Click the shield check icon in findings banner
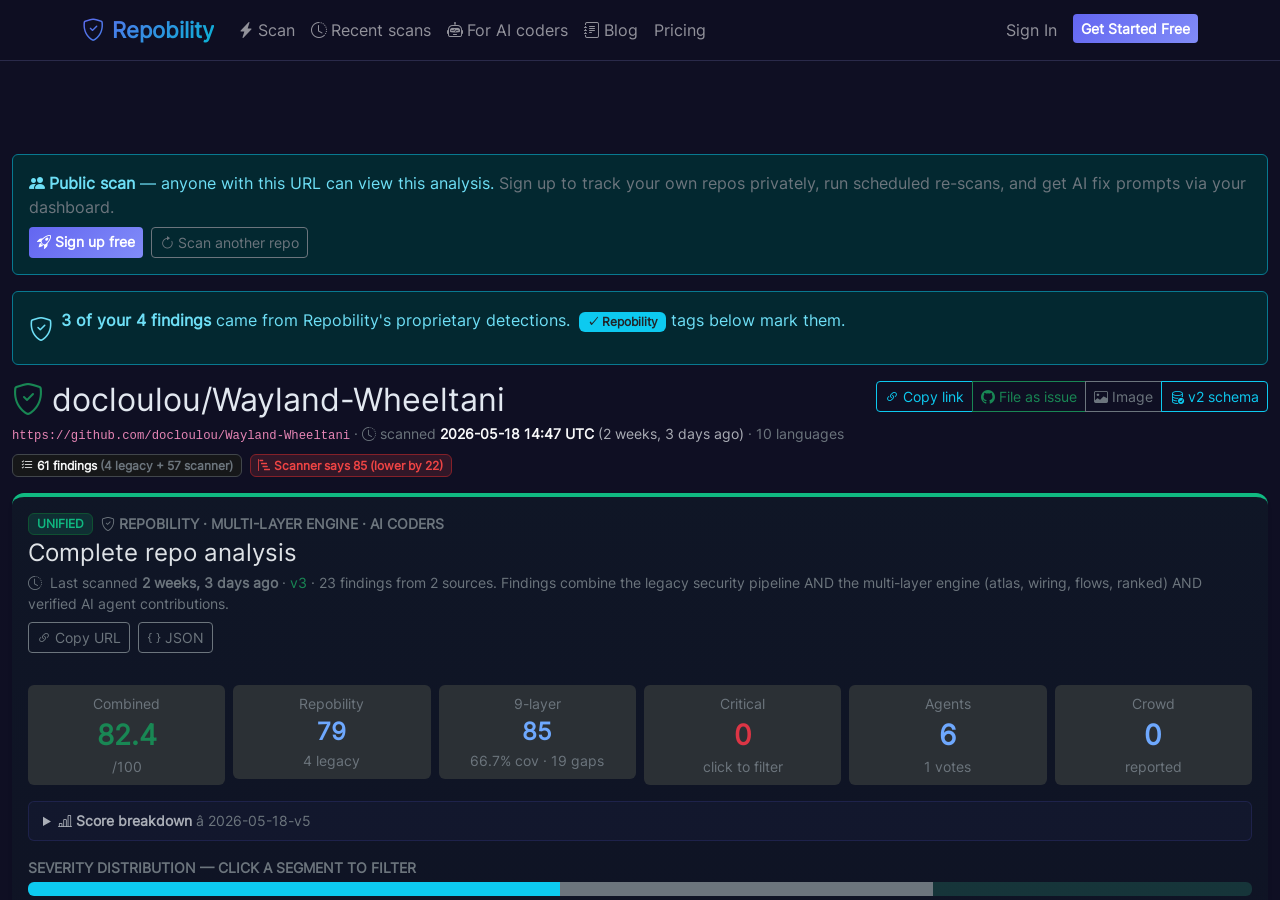Screen dimensions: 1280x900 (41, 328)
